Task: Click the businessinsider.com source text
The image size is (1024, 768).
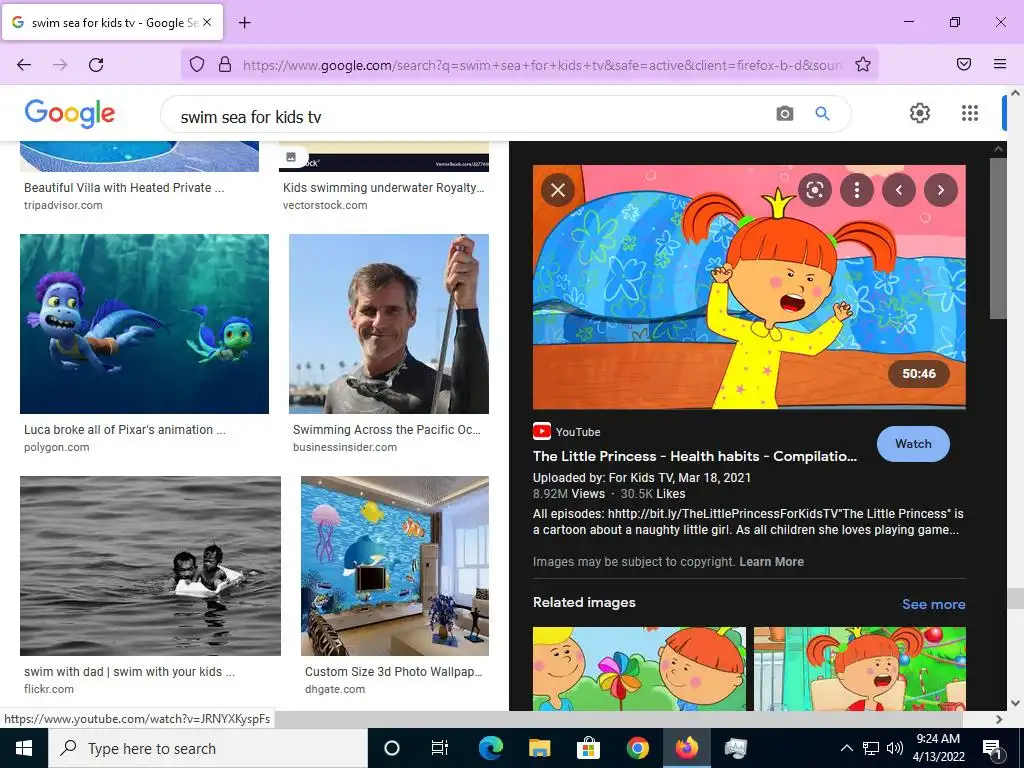Action: tap(345, 447)
